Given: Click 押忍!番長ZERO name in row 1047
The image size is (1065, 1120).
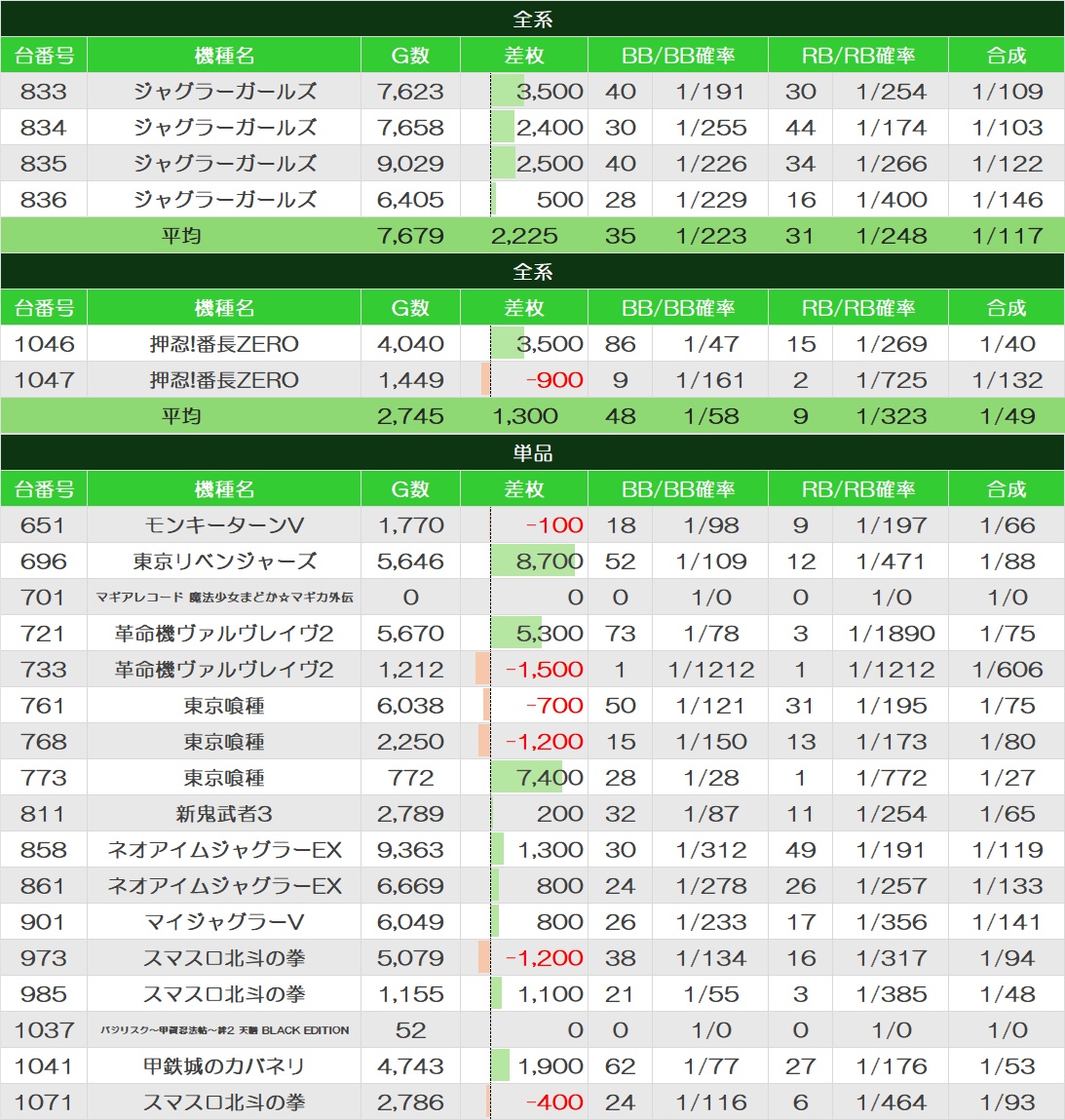Looking at the screenshot, I should click(224, 380).
